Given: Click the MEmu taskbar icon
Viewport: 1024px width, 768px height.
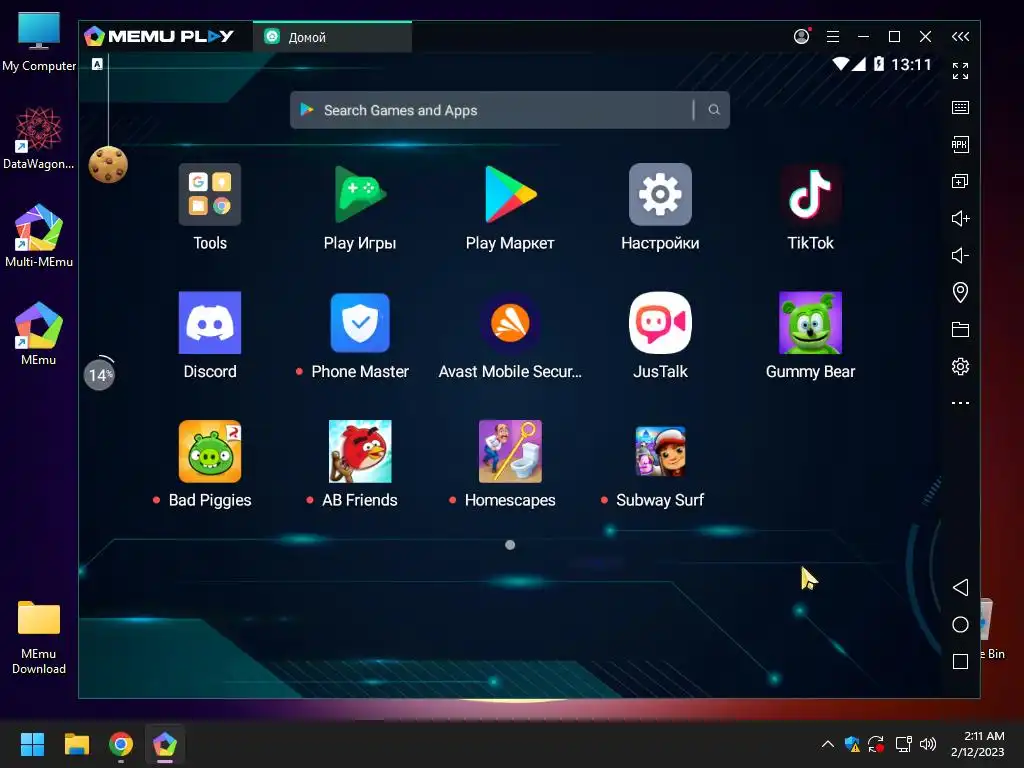Looking at the screenshot, I should click(x=165, y=744).
